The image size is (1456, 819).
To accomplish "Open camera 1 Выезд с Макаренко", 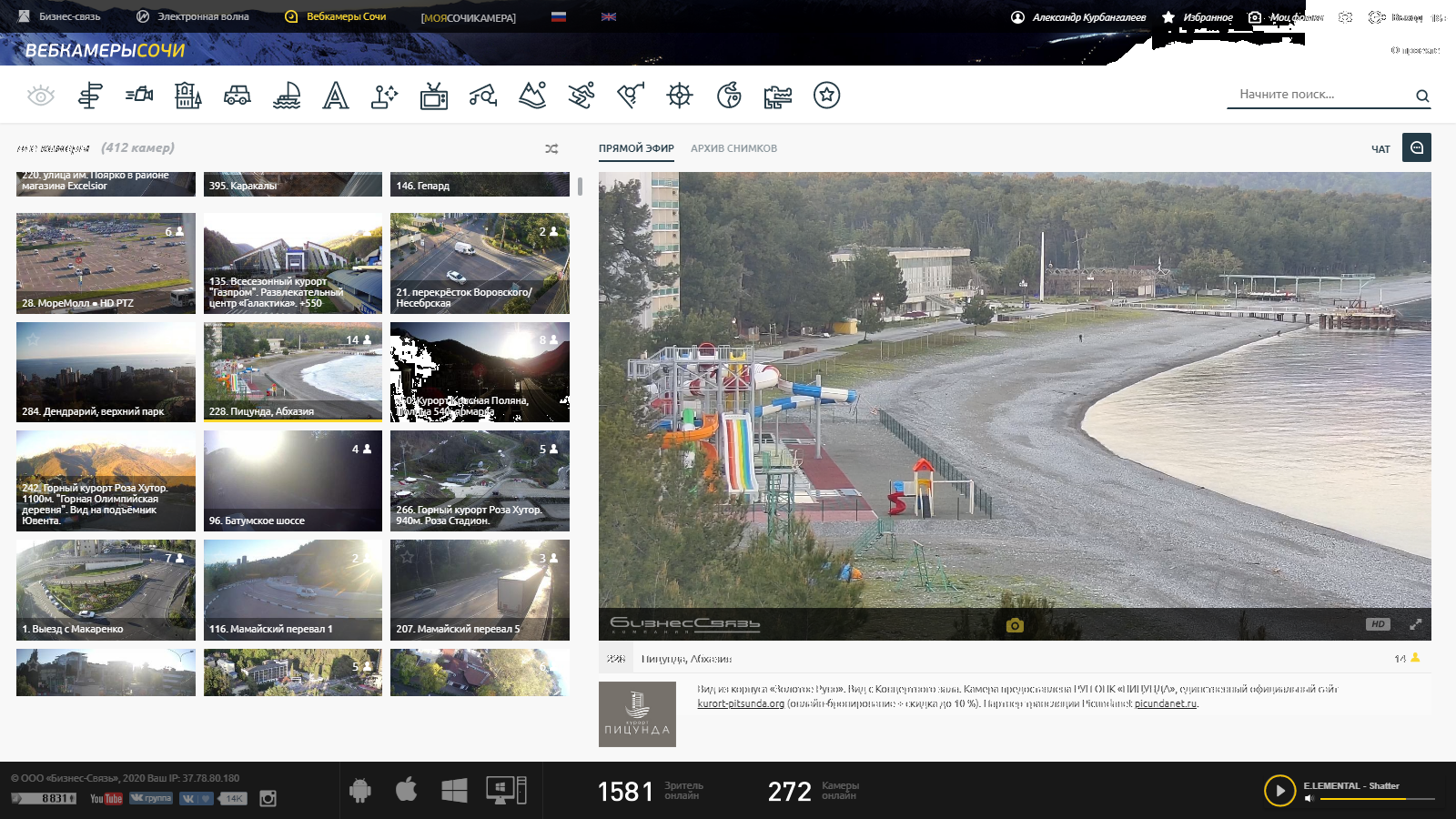I will click(x=106, y=590).
